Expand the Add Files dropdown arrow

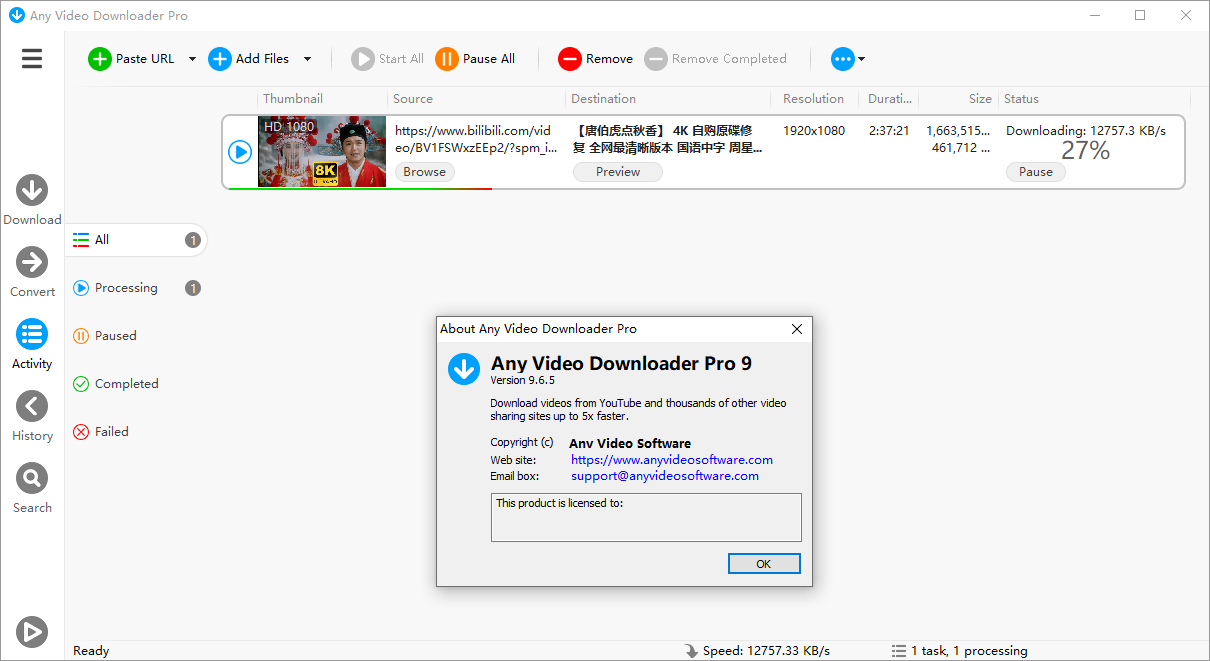click(307, 59)
